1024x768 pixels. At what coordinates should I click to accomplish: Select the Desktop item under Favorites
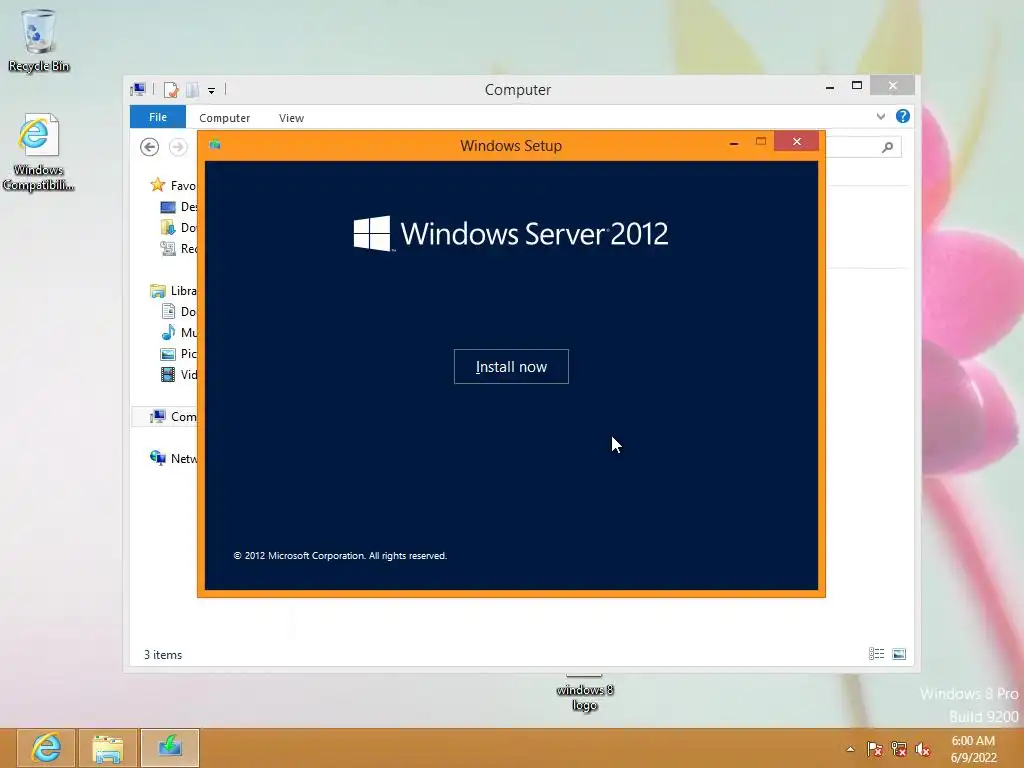tap(178, 206)
